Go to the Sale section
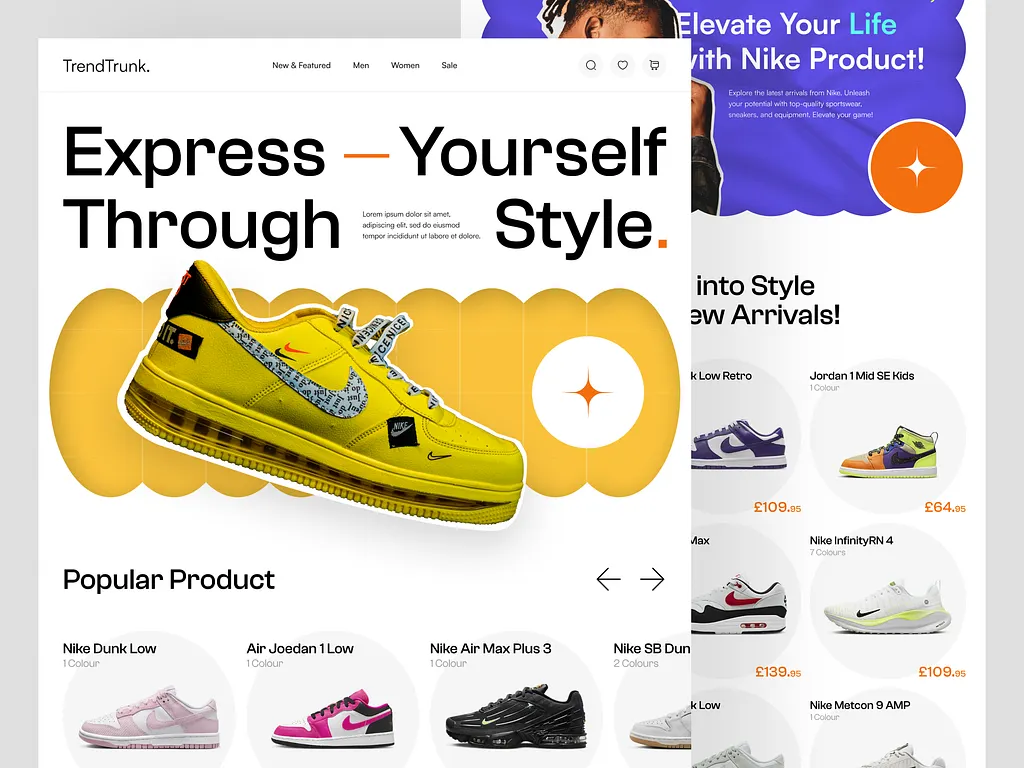The width and height of the screenshot is (1024, 768). click(449, 65)
